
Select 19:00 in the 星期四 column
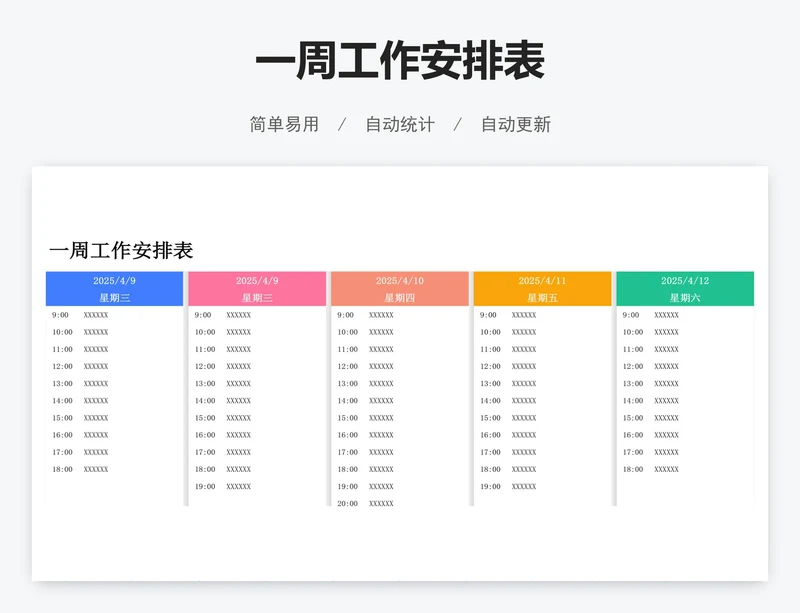tap(347, 486)
